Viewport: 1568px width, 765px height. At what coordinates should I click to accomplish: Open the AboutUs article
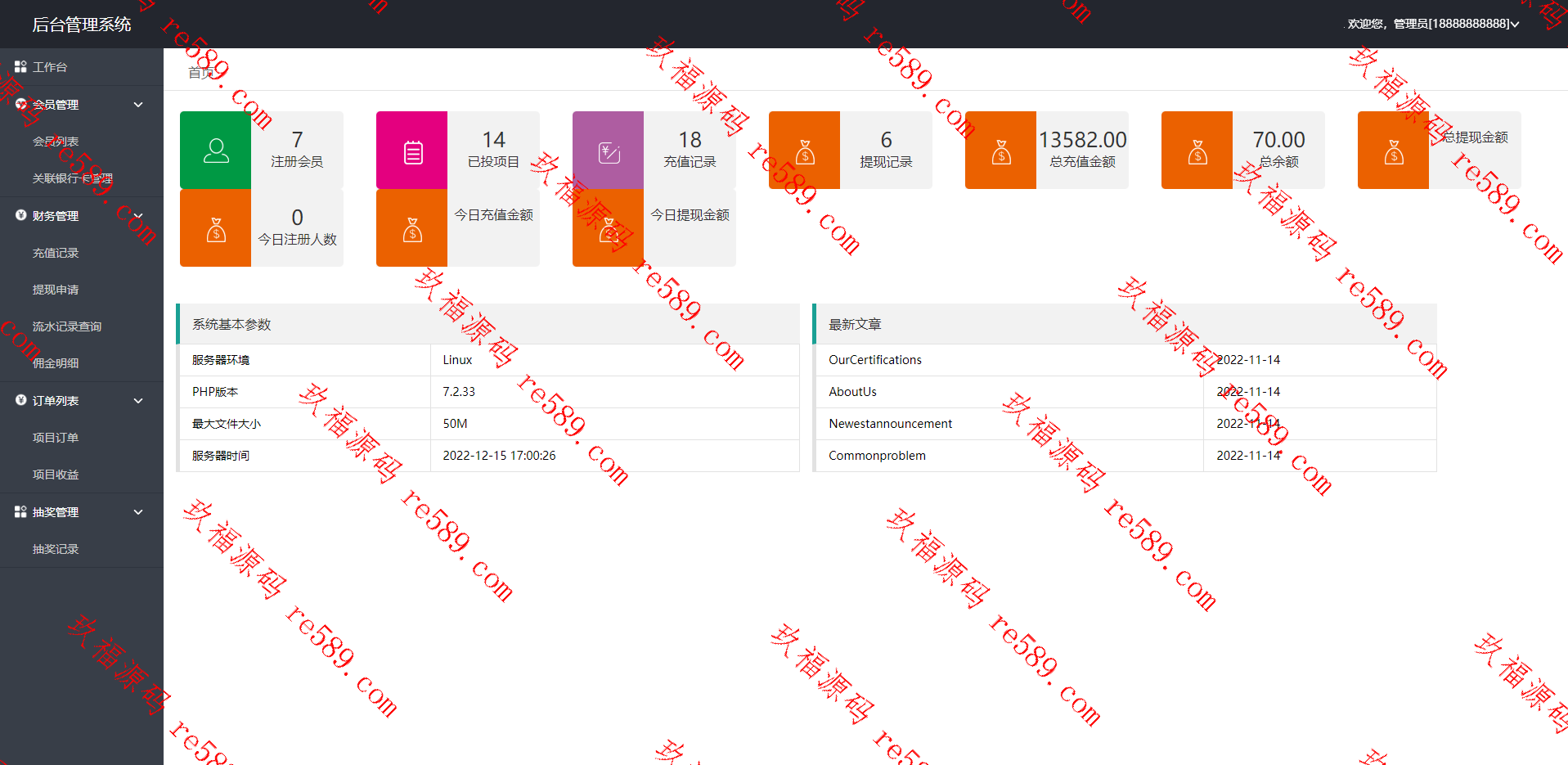[x=852, y=392]
